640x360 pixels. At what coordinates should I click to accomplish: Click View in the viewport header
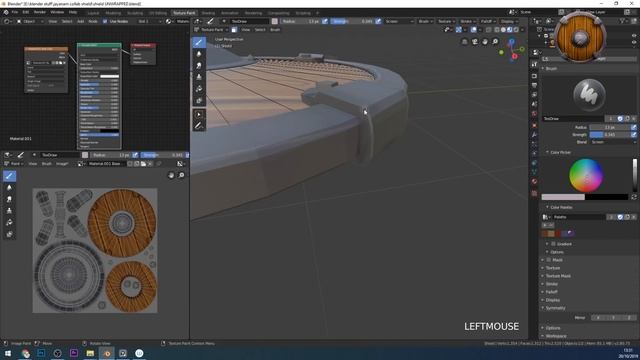(246, 30)
